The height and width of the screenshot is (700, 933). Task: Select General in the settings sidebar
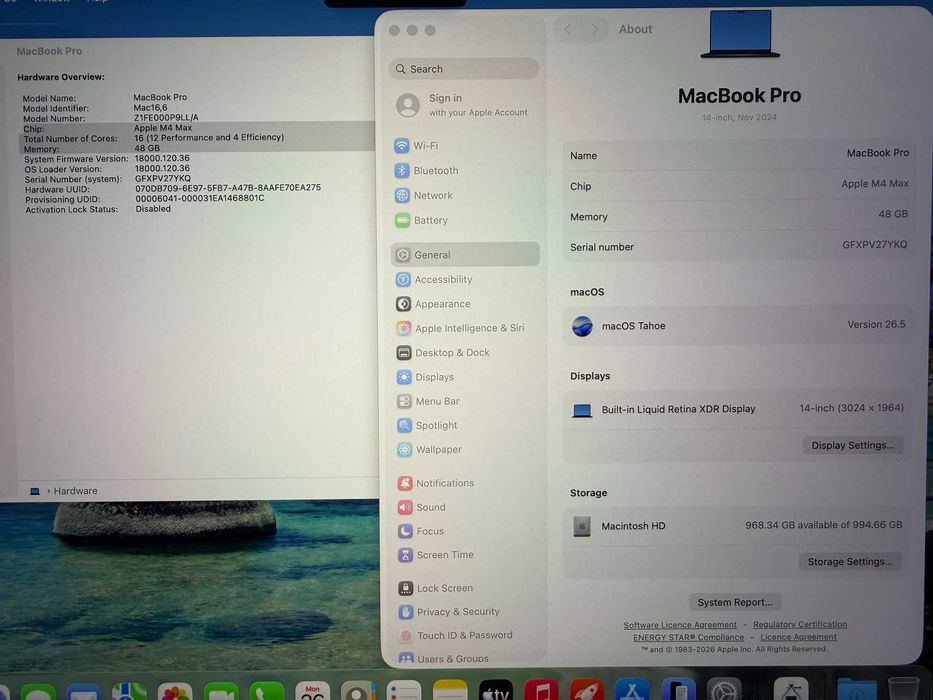(x=465, y=254)
